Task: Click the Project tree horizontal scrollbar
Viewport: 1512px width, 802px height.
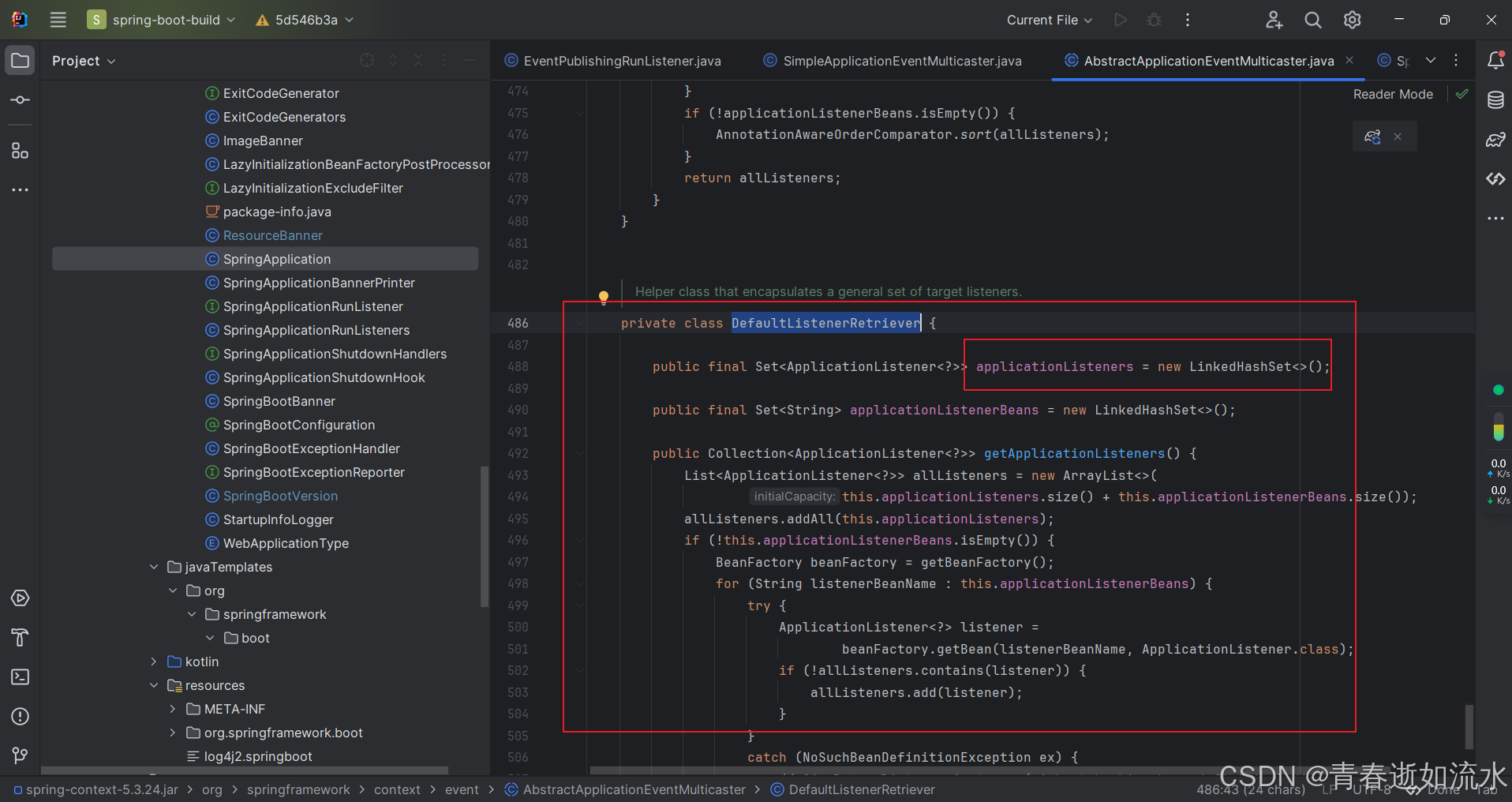Action: [245, 770]
